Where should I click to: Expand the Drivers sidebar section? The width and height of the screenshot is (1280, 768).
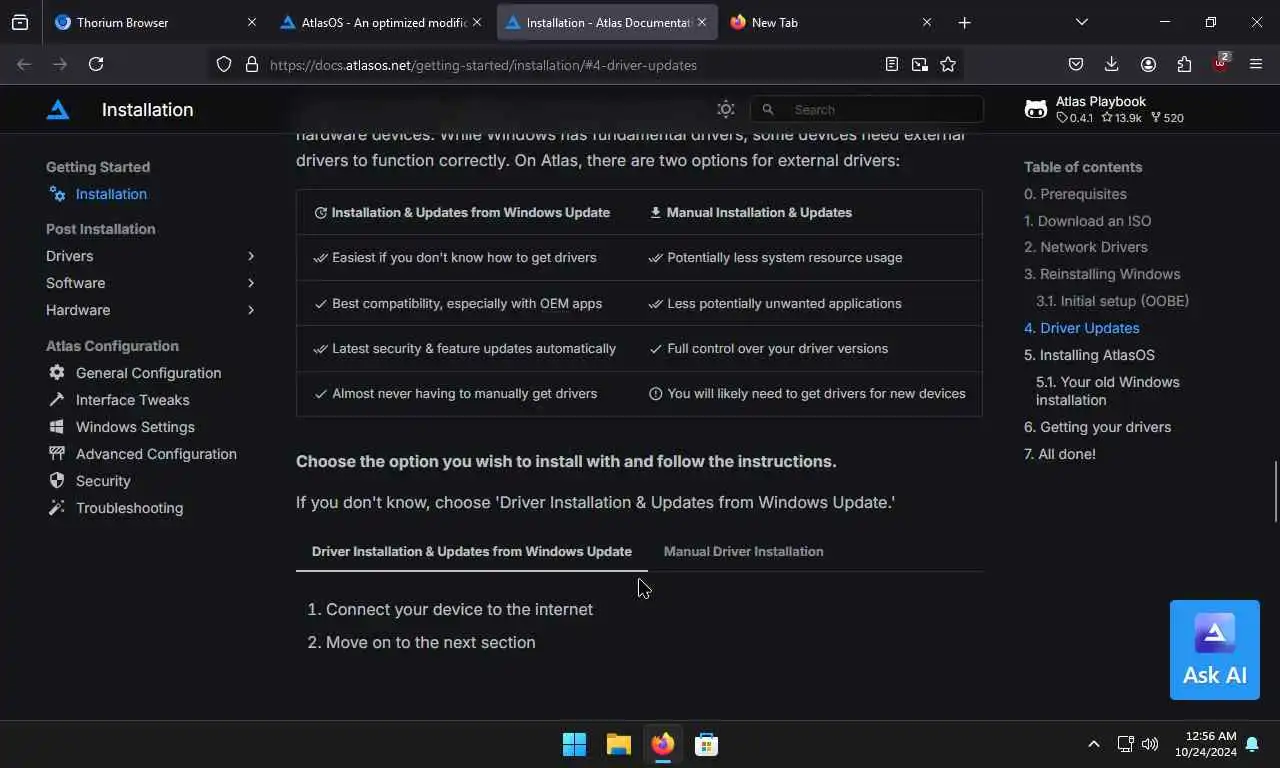pyautogui.click(x=150, y=256)
